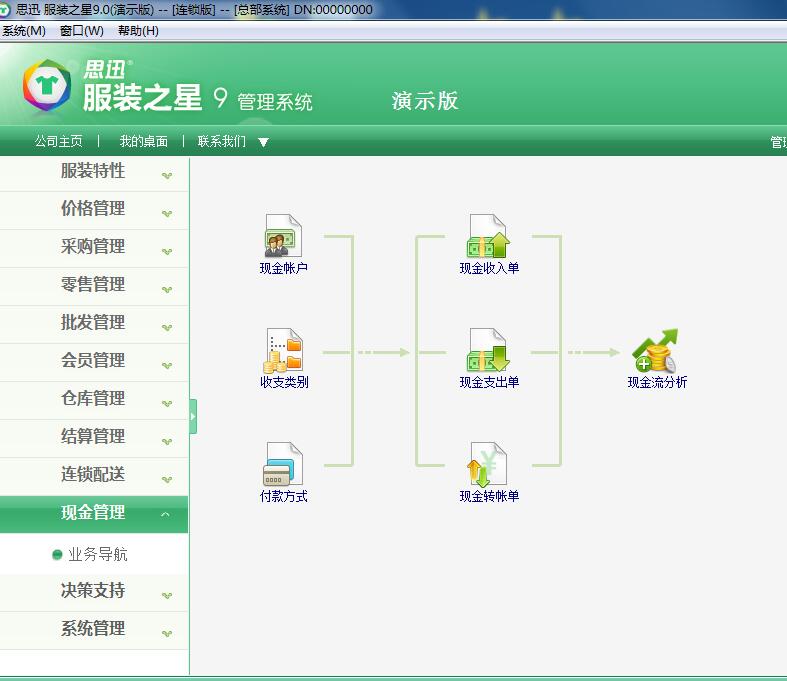Screen dimensions: 787x681
Task: Click the app icon in the title bar
Action: point(5,9)
